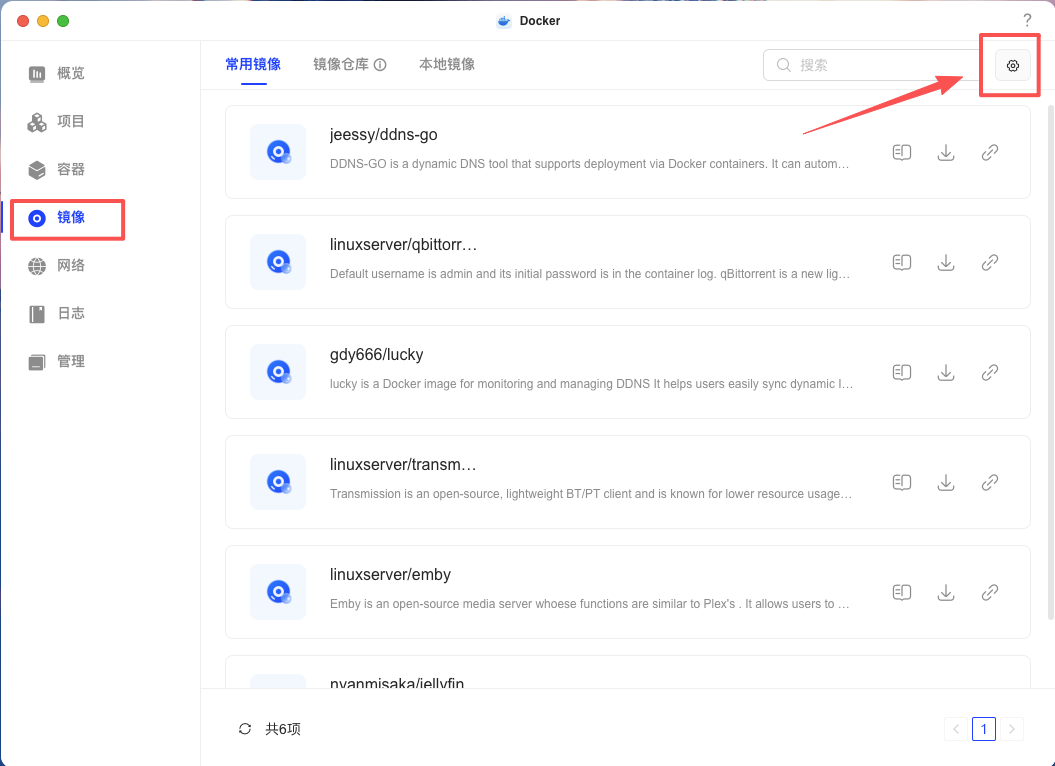
Task: Copy link for gdy666/lucky image
Action: [990, 373]
